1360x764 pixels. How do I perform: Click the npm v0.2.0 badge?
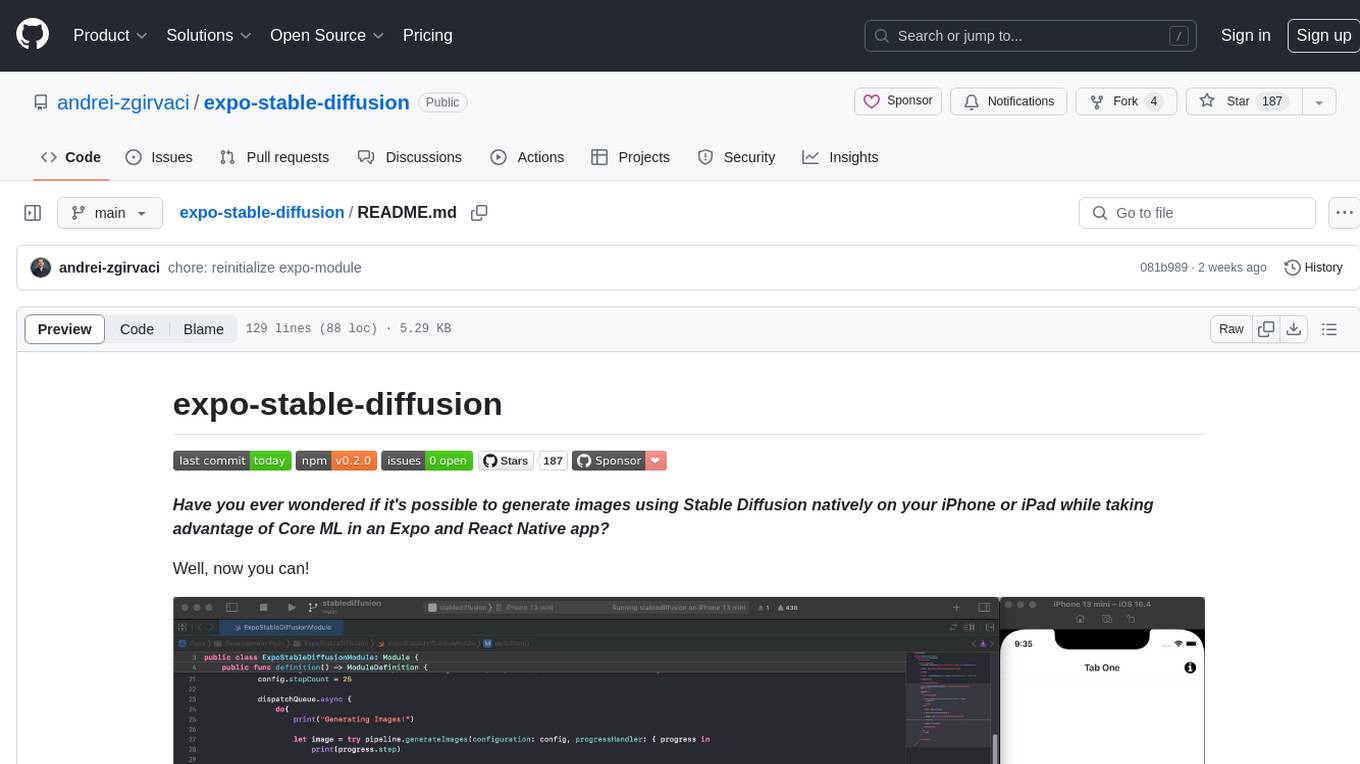(336, 461)
